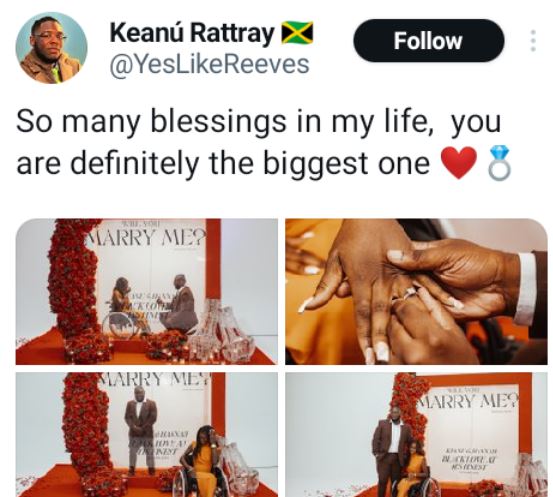Open the three-dot more options menu
The image size is (553, 497).
tap(533, 41)
